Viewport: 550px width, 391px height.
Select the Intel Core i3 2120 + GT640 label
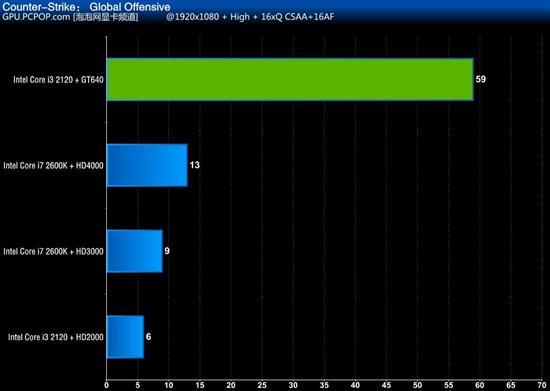tap(58, 80)
